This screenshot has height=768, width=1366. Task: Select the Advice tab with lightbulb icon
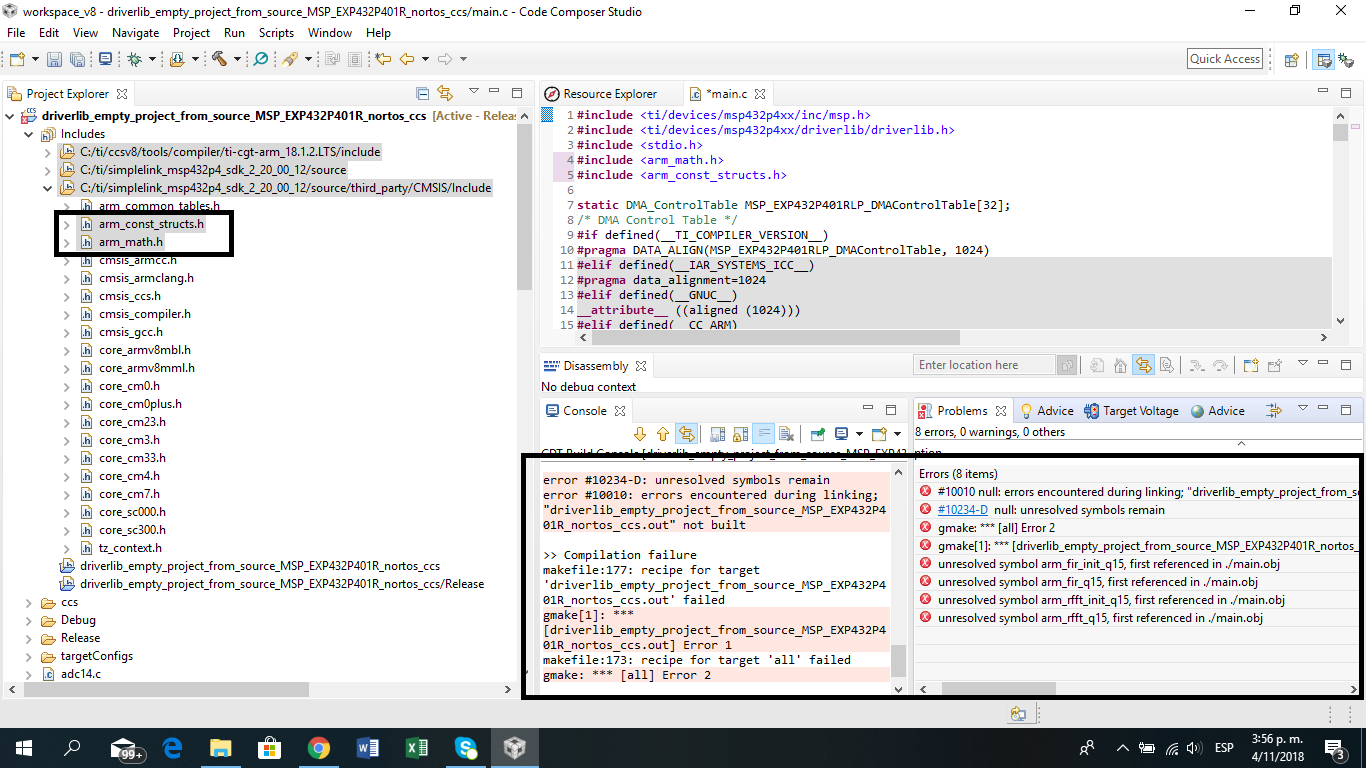pyautogui.click(x=1046, y=411)
